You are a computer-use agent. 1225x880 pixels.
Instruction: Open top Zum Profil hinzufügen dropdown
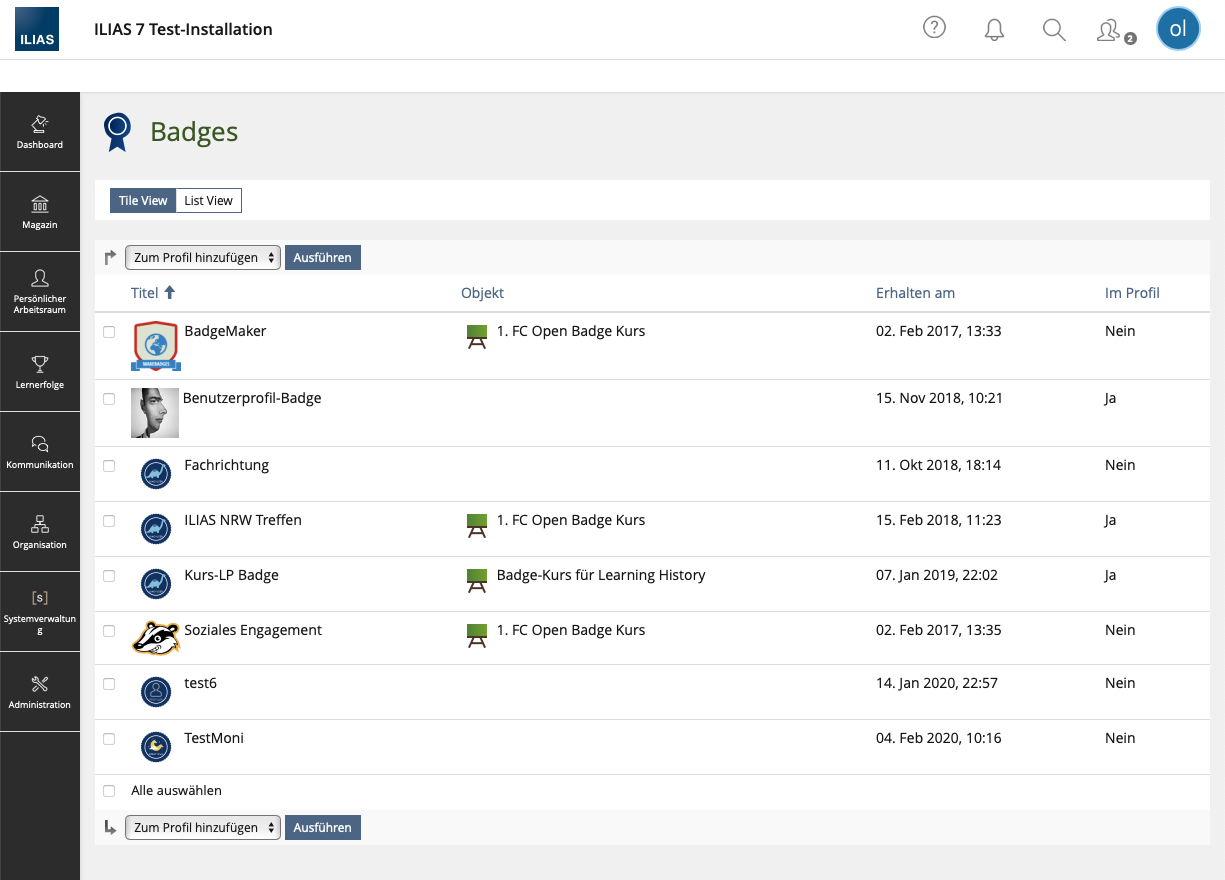coord(202,258)
